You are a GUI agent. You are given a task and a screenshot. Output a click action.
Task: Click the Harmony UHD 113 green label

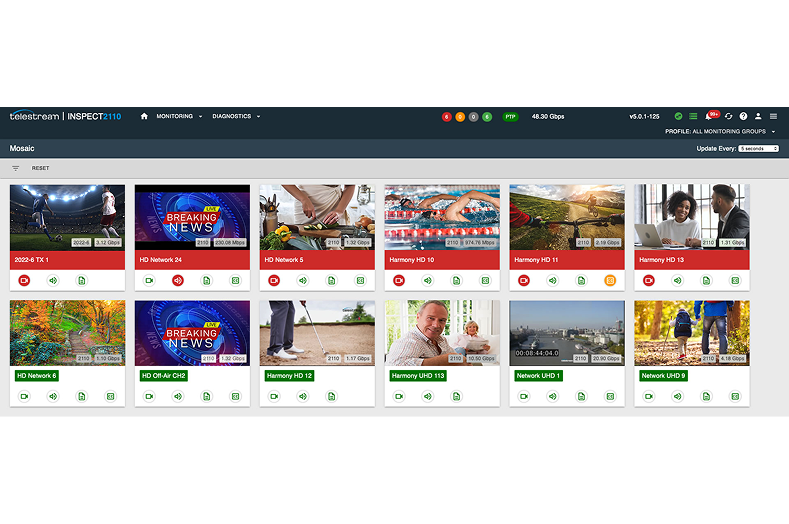point(418,376)
